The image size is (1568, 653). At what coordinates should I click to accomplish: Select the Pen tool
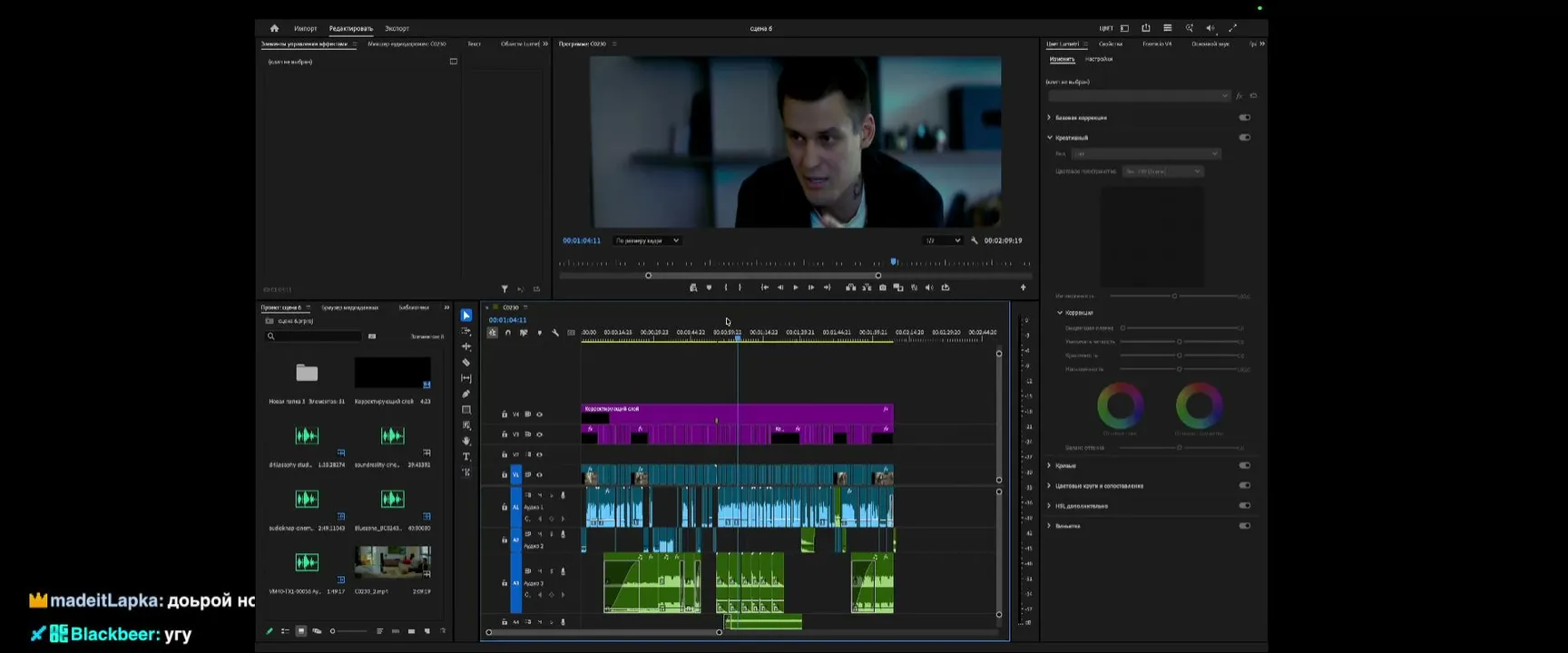pyautogui.click(x=466, y=394)
